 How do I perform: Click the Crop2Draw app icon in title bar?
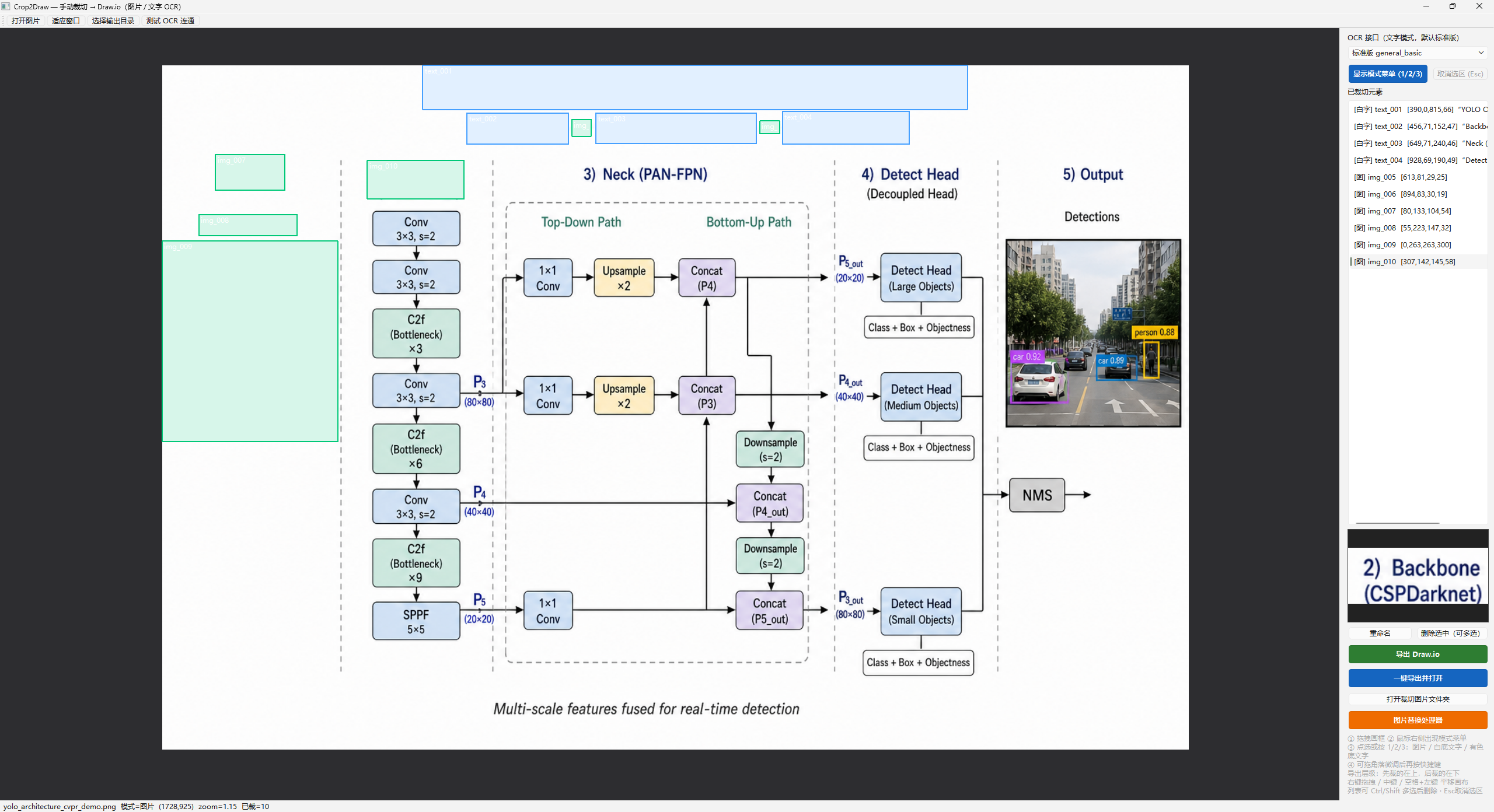pos(6,6)
